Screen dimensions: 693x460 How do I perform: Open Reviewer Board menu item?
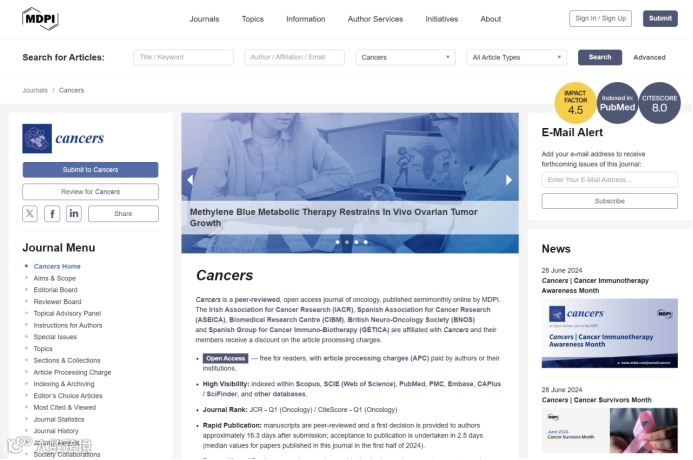pos(57,302)
